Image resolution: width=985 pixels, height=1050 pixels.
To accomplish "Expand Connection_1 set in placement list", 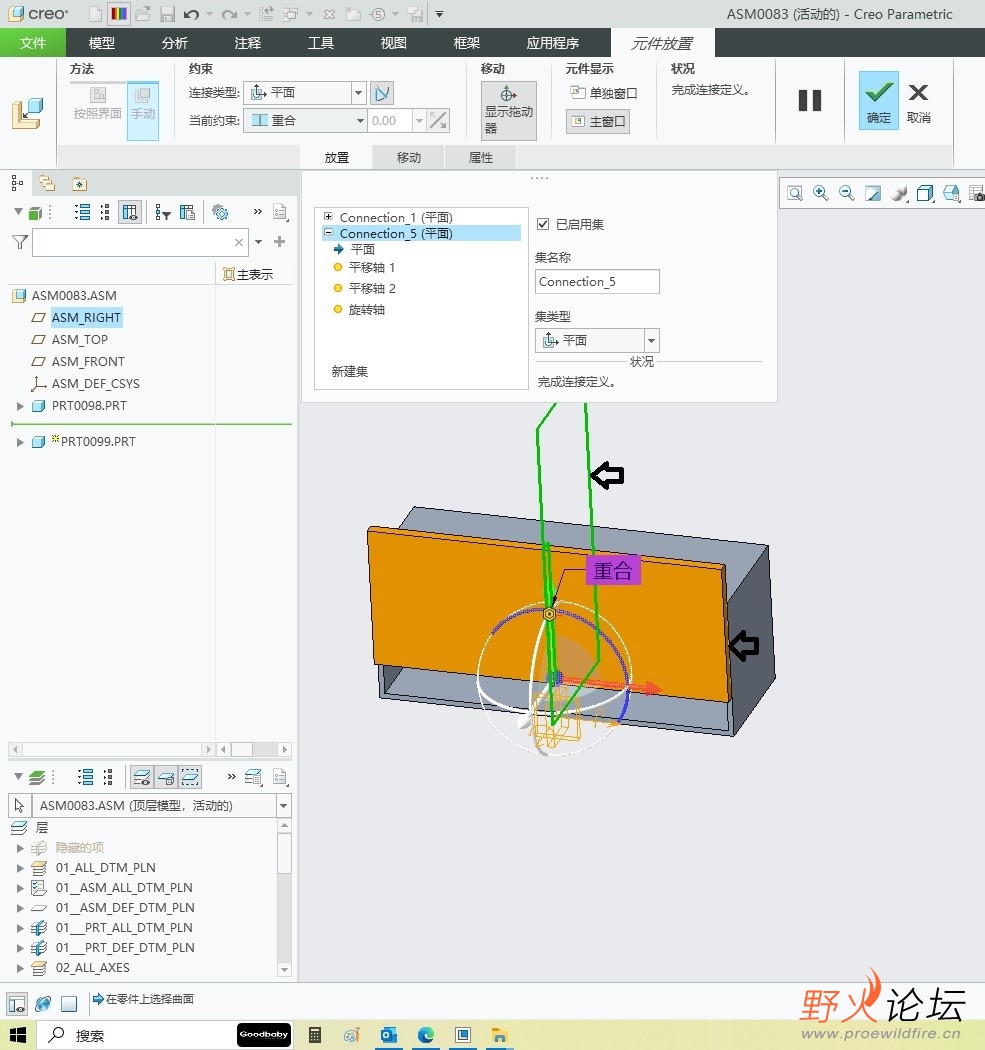I will pyautogui.click(x=328, y=216).
